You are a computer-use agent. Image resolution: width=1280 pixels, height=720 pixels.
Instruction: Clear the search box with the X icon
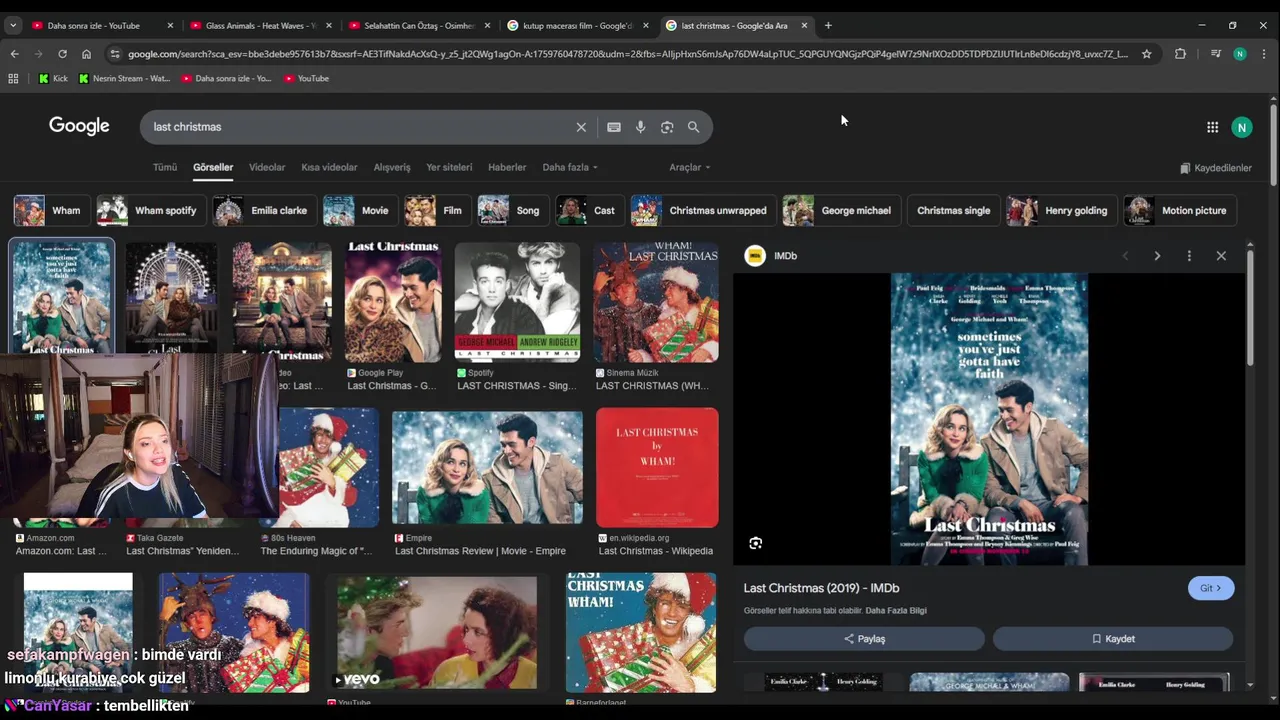(581, 127)
